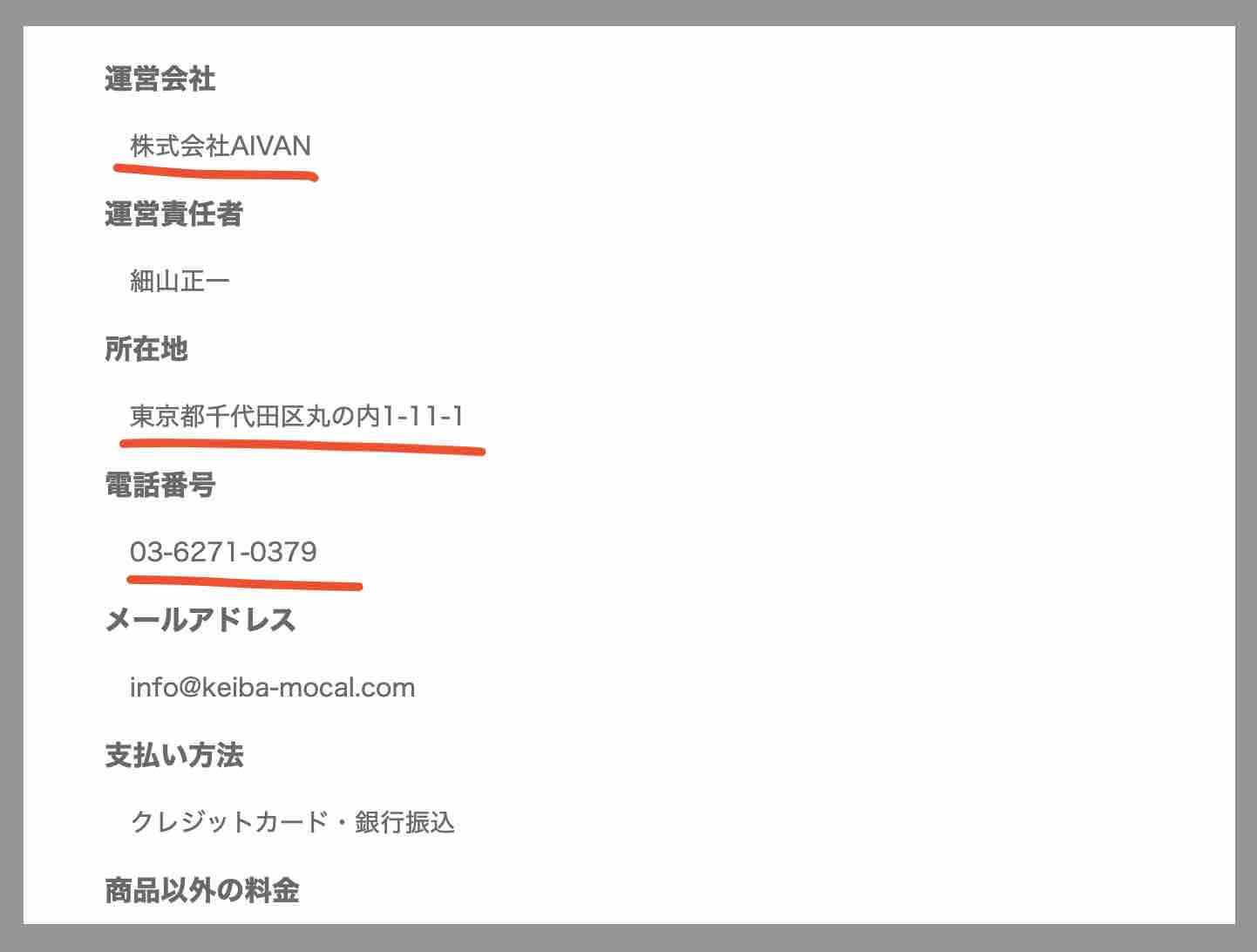Viewport: 1257px width, 952px height.
Task: Click the 運営会社 heading
Action: click(160, 79)
